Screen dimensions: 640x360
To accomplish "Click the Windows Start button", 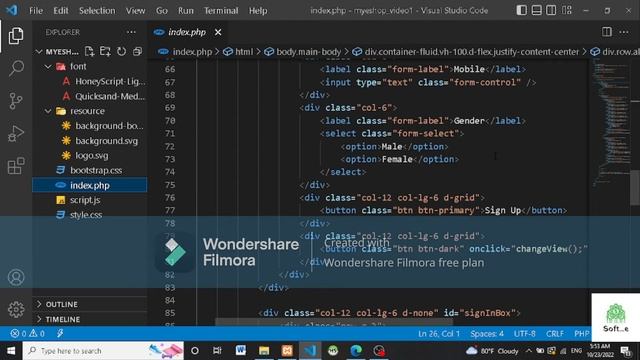I will 11,351.
